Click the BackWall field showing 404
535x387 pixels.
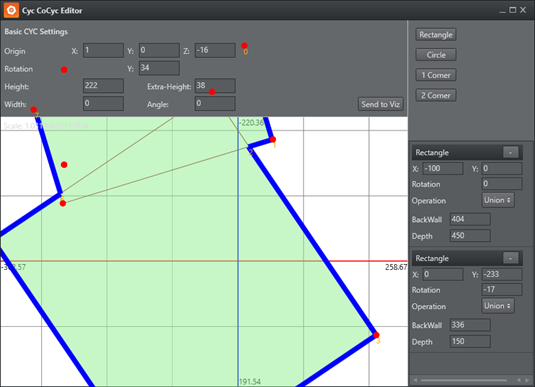(470, 219)
